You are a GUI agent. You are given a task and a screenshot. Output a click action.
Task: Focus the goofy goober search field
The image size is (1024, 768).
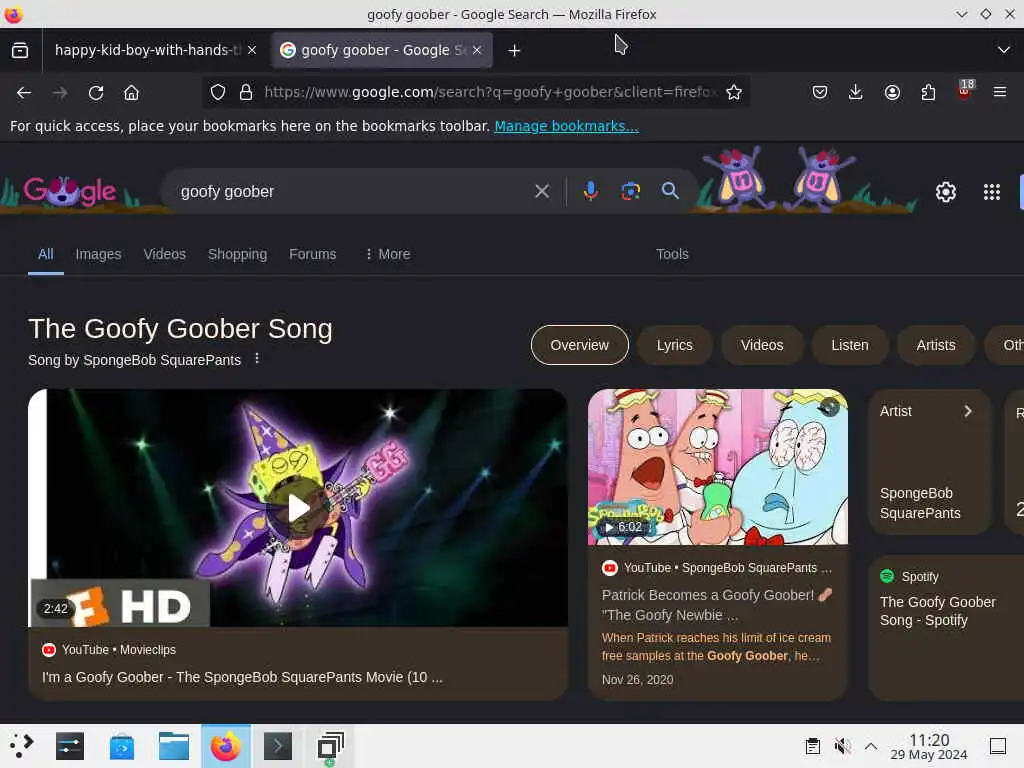click(353, 191)
